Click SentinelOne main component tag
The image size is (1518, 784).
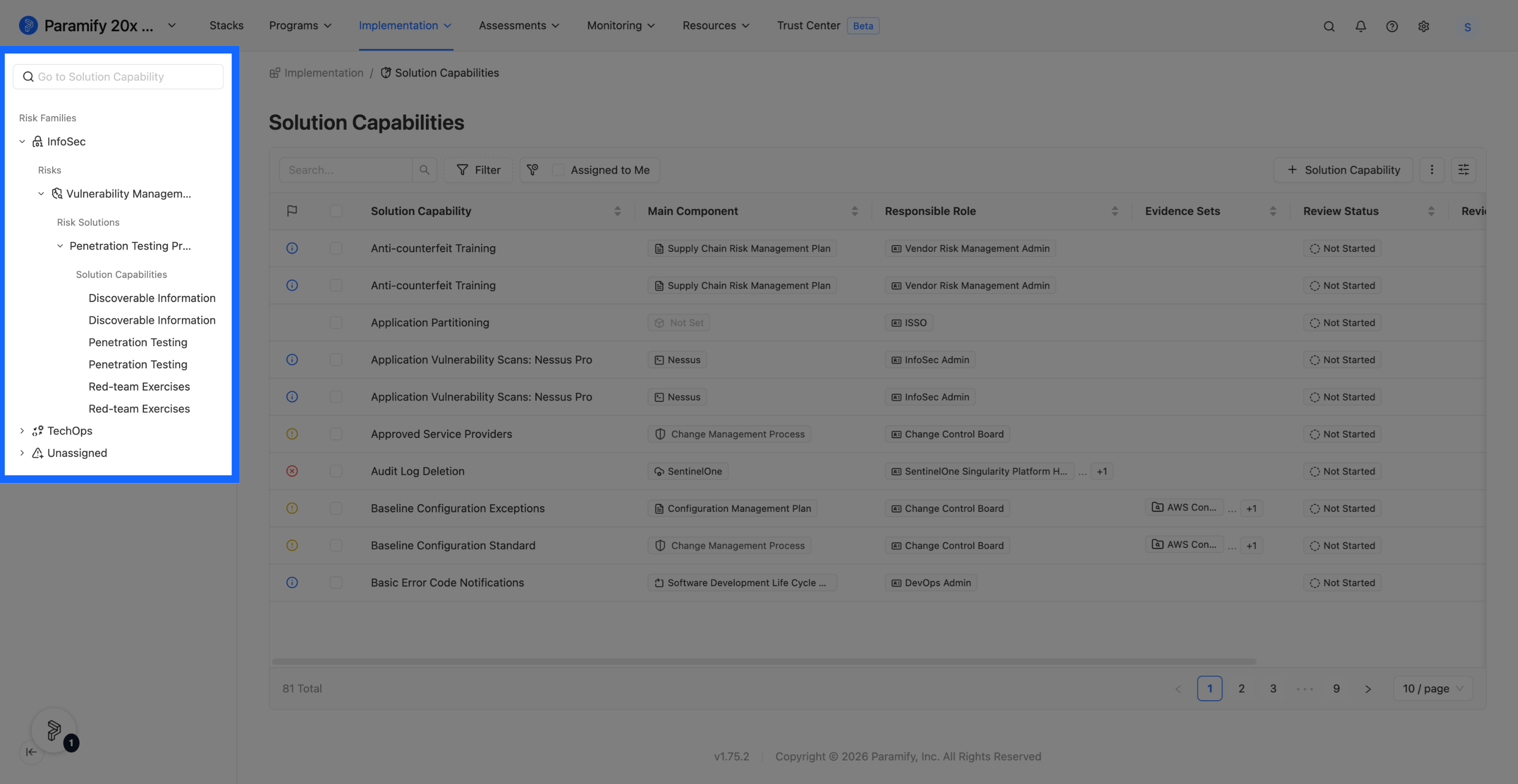click(x=688, y=471)
